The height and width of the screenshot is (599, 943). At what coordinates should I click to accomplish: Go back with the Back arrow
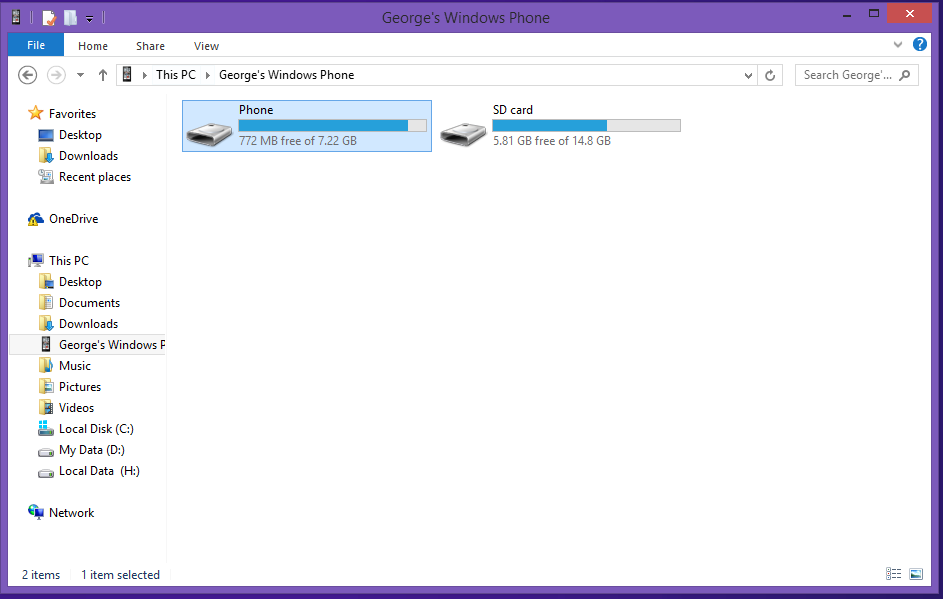coord(28,75)
